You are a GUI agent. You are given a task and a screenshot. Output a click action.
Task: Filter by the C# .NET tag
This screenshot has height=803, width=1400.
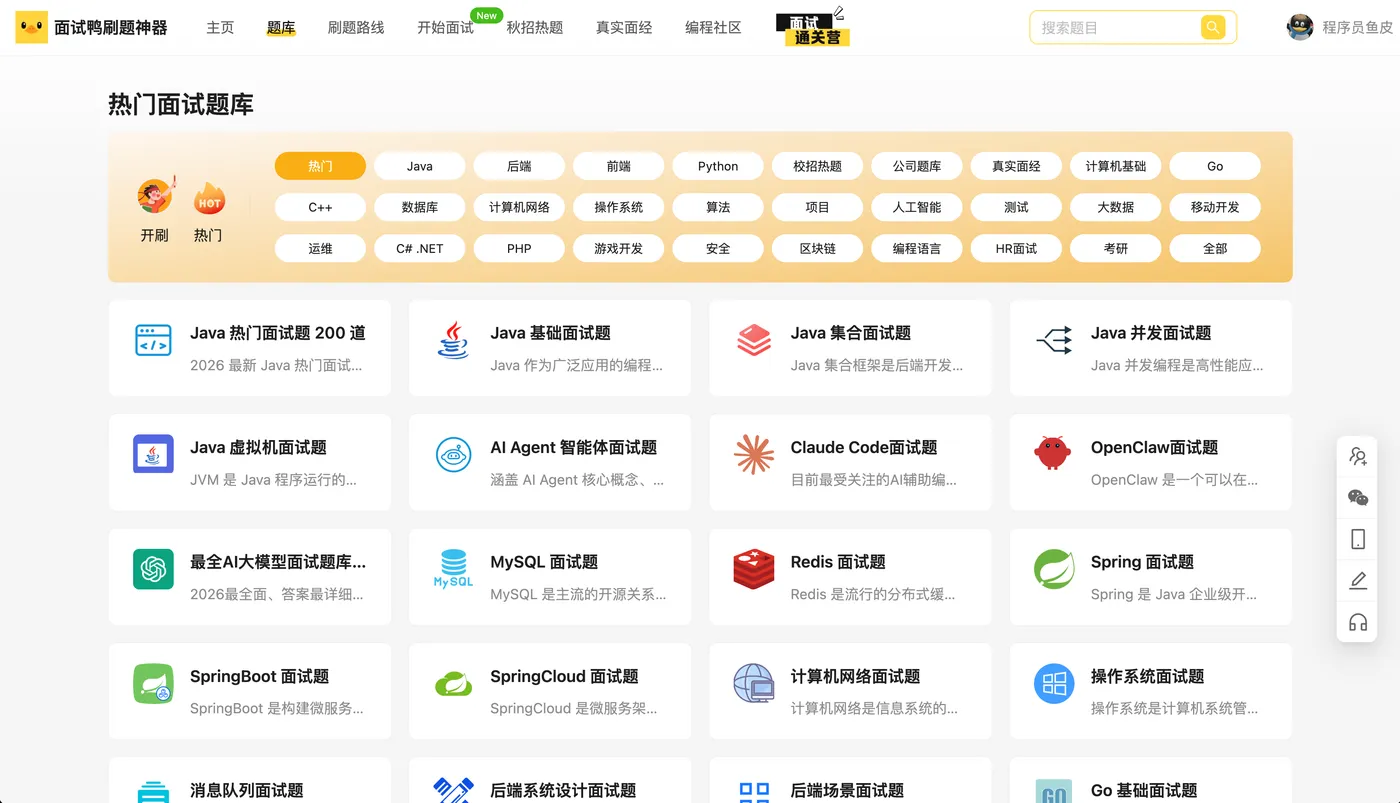tap(420, 248)
